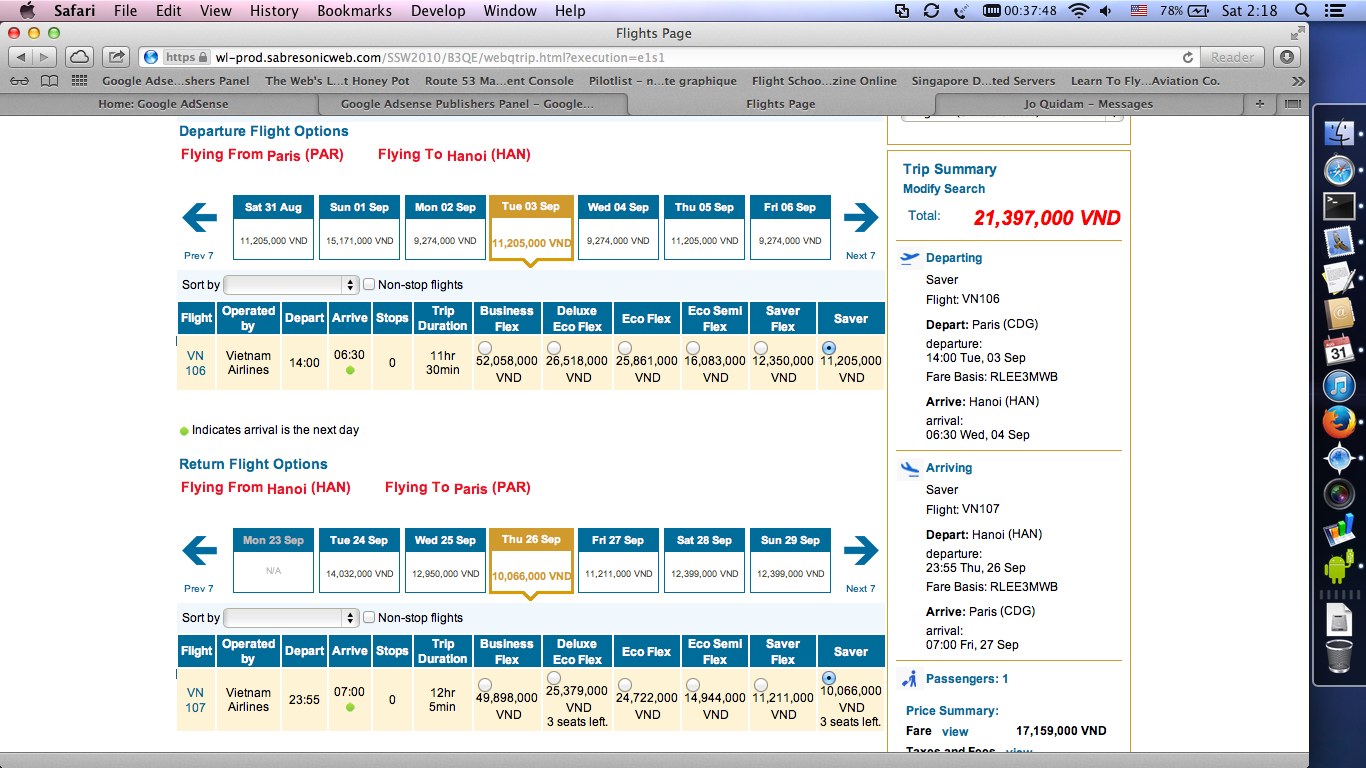Viewport: 1366px width, 768px height.
Task: Reload the page using the refresh icon
Action: coord(1188,57)
